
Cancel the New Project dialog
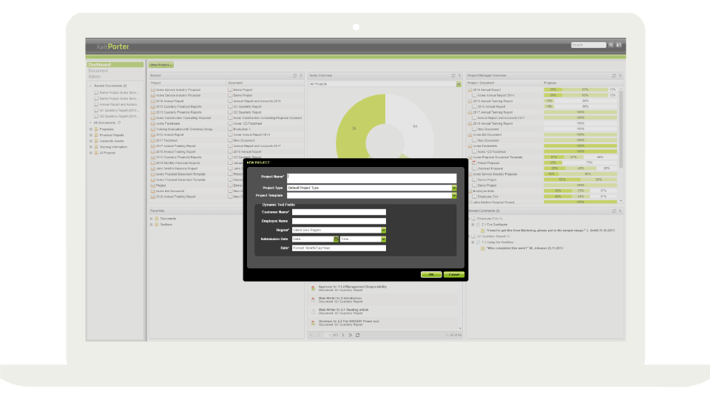[454, 274]
